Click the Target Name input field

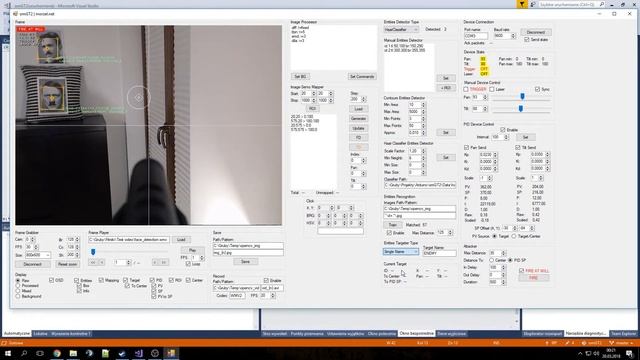(x=439, y=253)
